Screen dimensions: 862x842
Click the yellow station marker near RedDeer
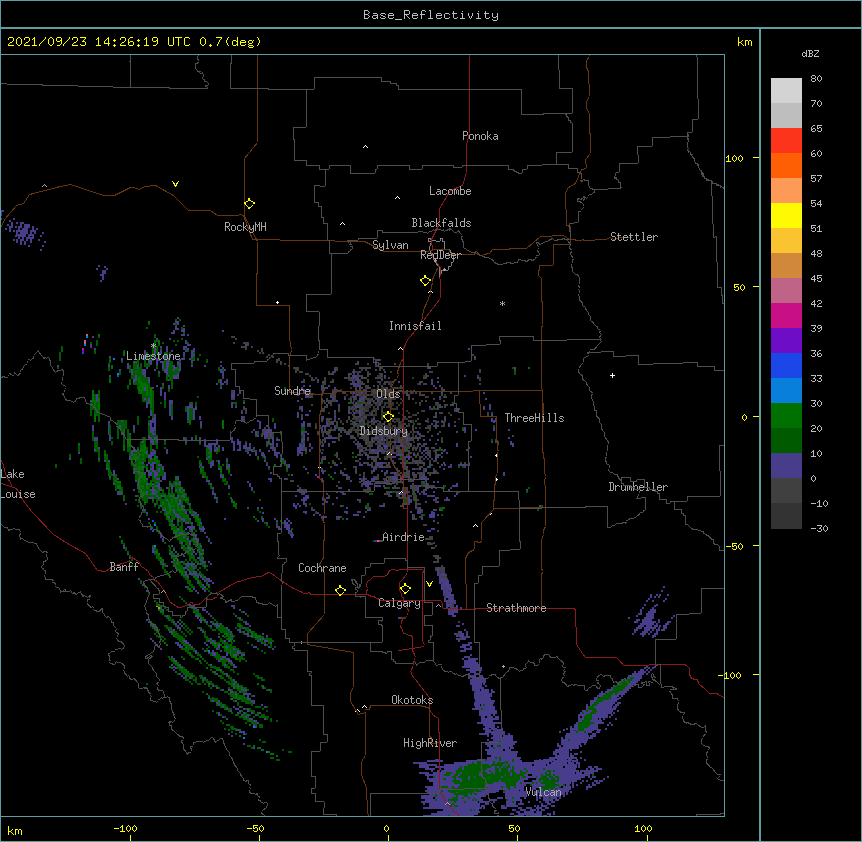click(x=425, y=281)
